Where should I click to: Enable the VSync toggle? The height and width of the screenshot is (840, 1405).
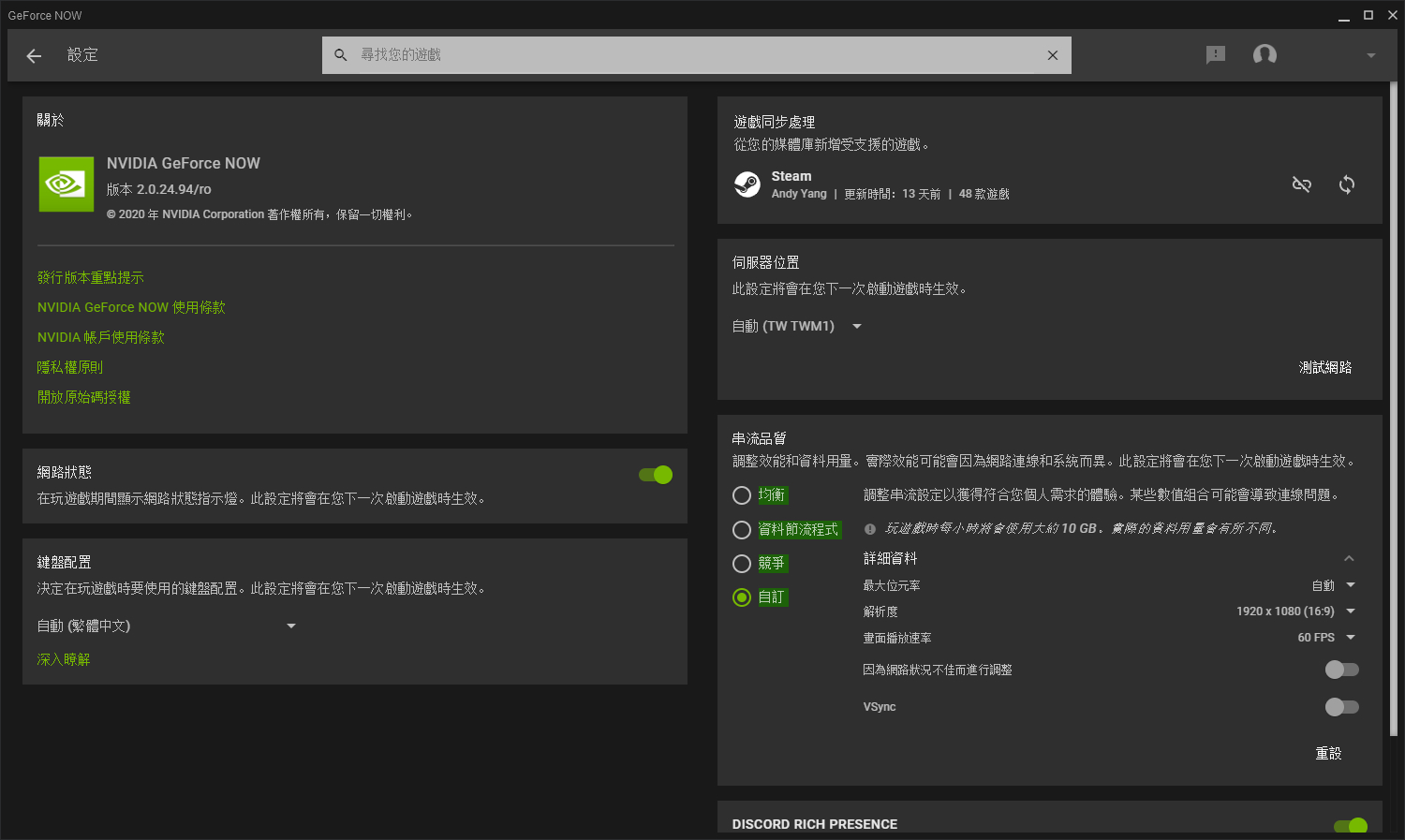pyautogui.click(x=1341, y=707)
